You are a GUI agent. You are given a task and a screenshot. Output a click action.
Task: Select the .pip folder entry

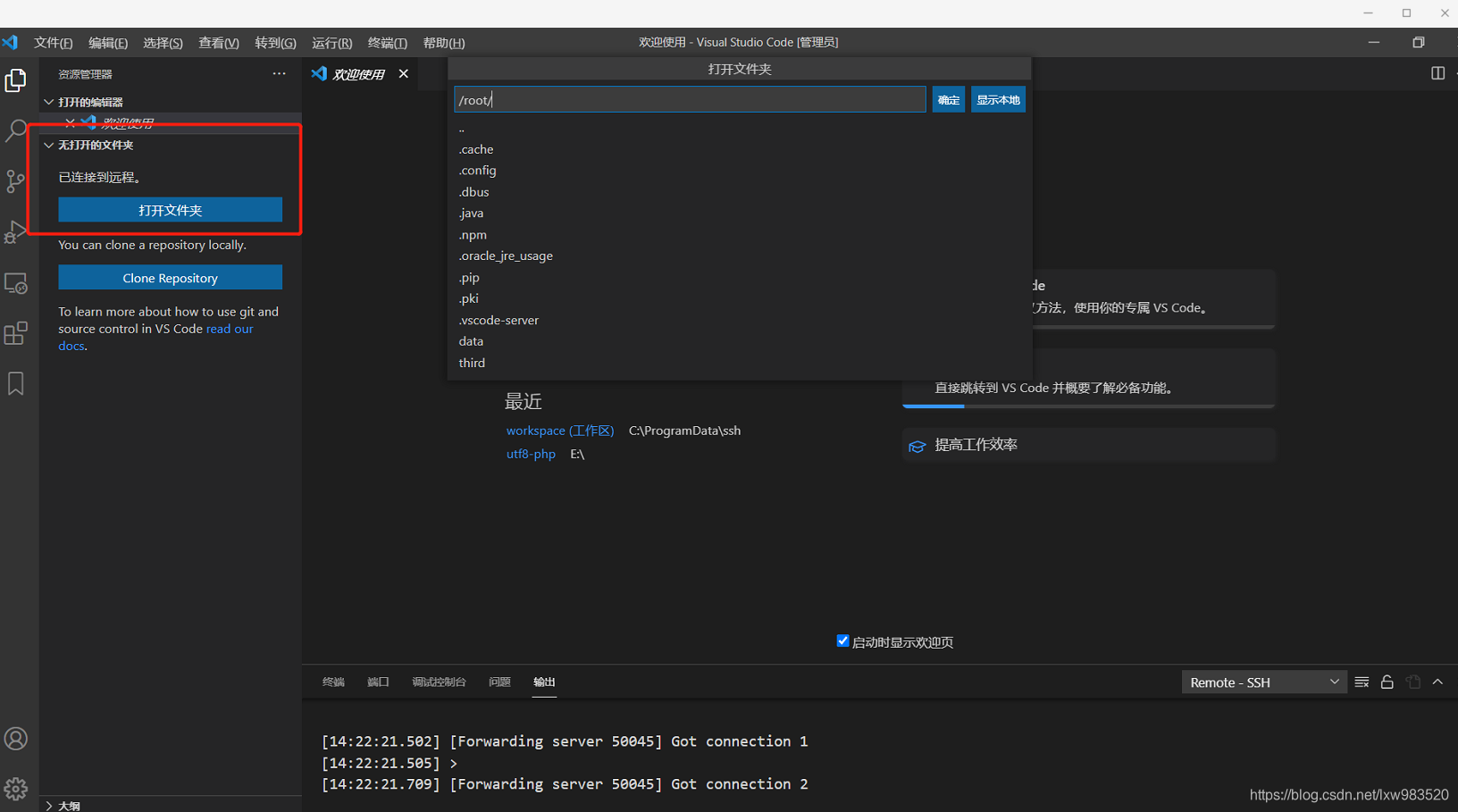point(740,278)
